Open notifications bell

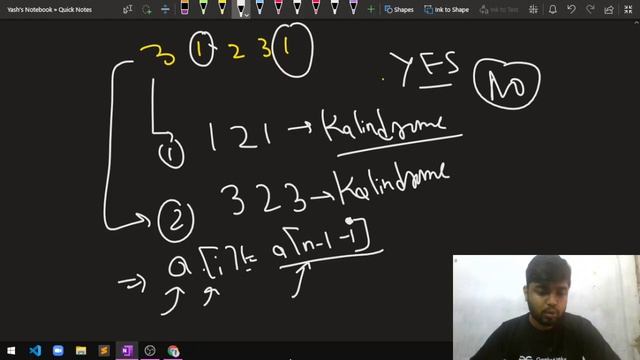(553, 9)
